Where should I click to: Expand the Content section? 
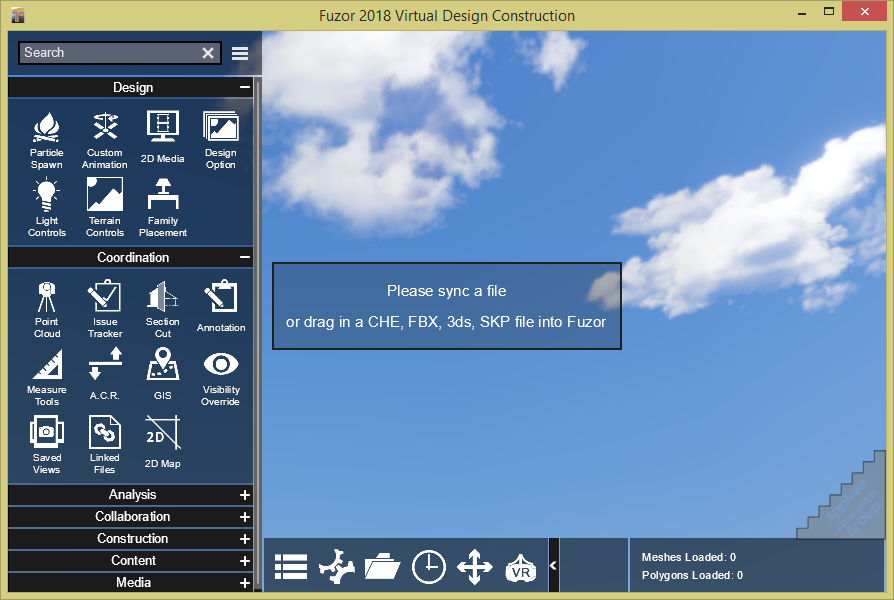click(x=131, y=561)
